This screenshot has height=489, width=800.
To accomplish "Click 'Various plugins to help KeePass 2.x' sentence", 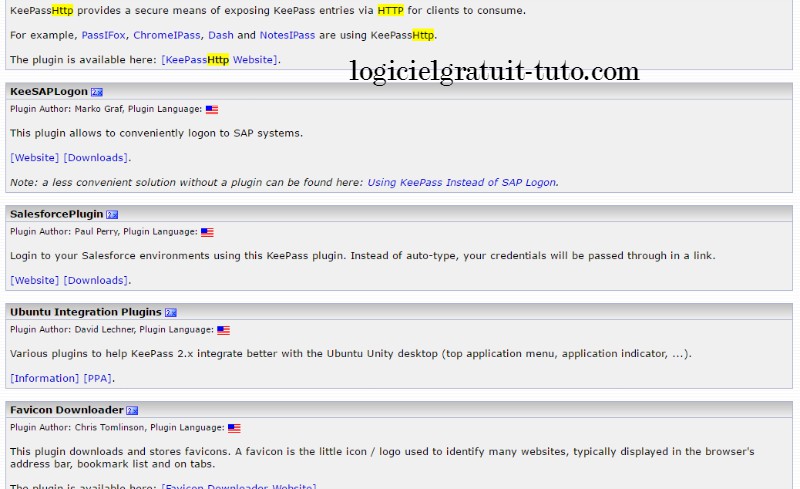I will pos(351,354).
